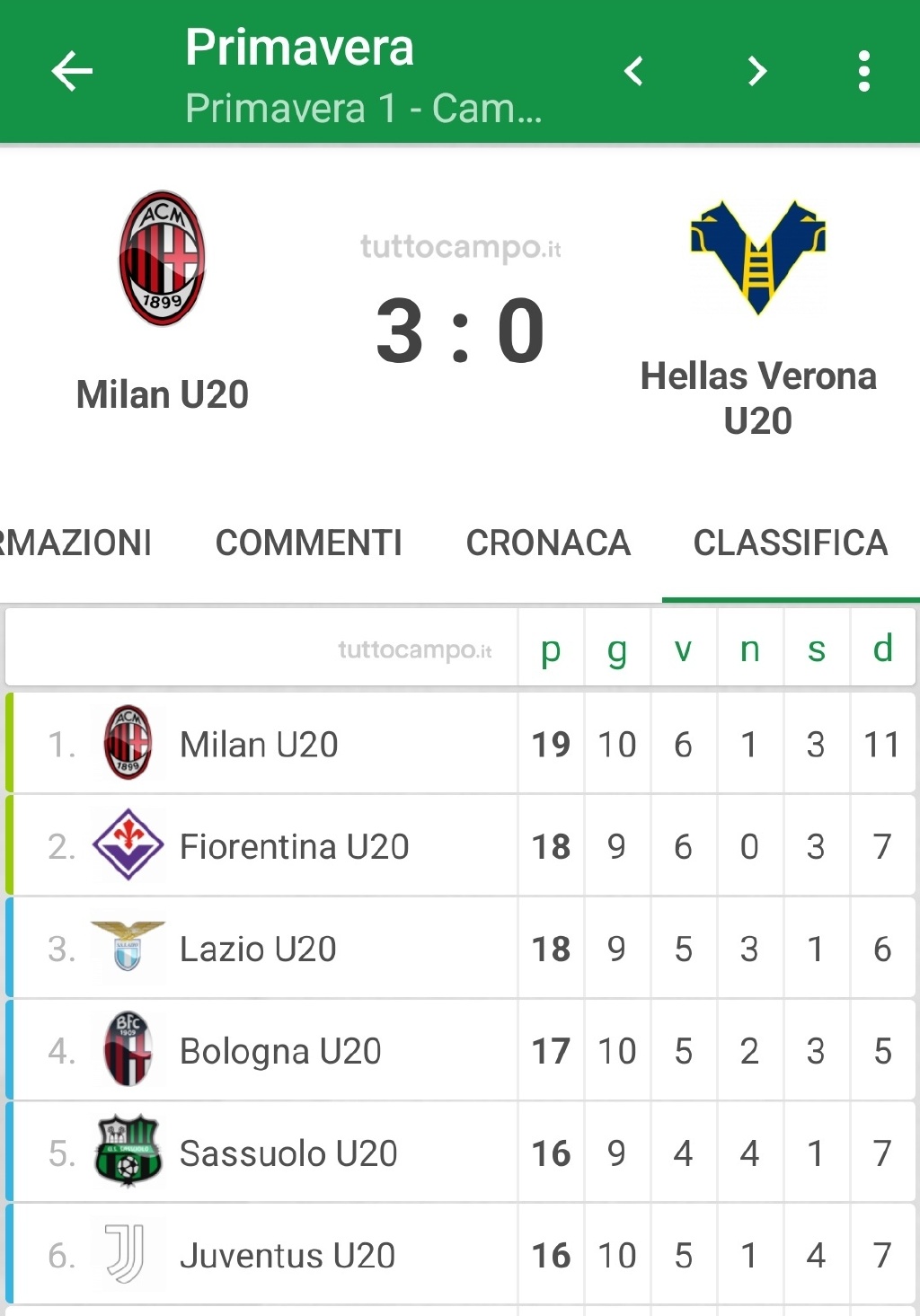Switch to the CRONACA tab
The height and width of the screenshot is (1316, 920).
548,543
